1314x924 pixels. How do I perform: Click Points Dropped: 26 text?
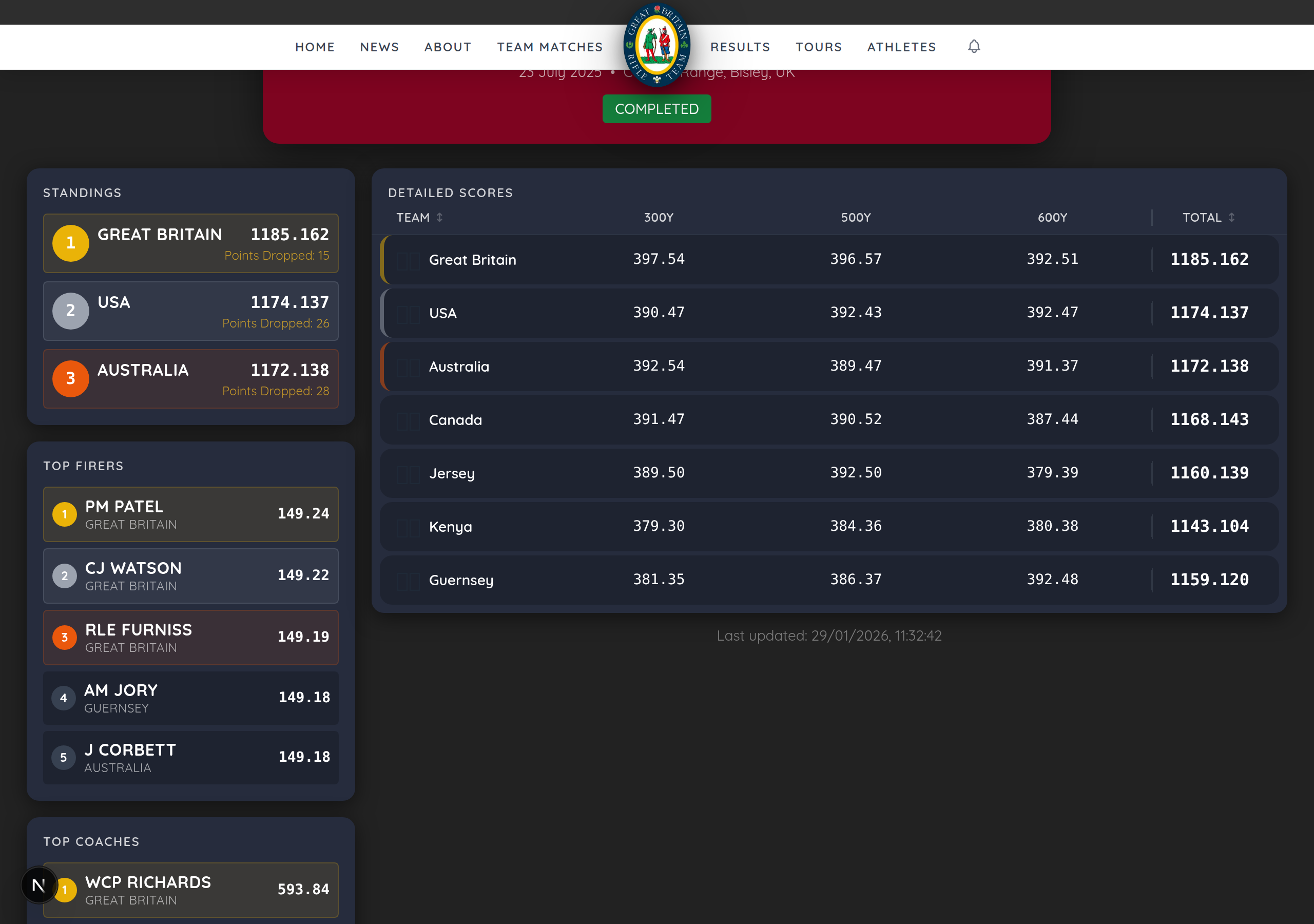[x=276, y=323]
